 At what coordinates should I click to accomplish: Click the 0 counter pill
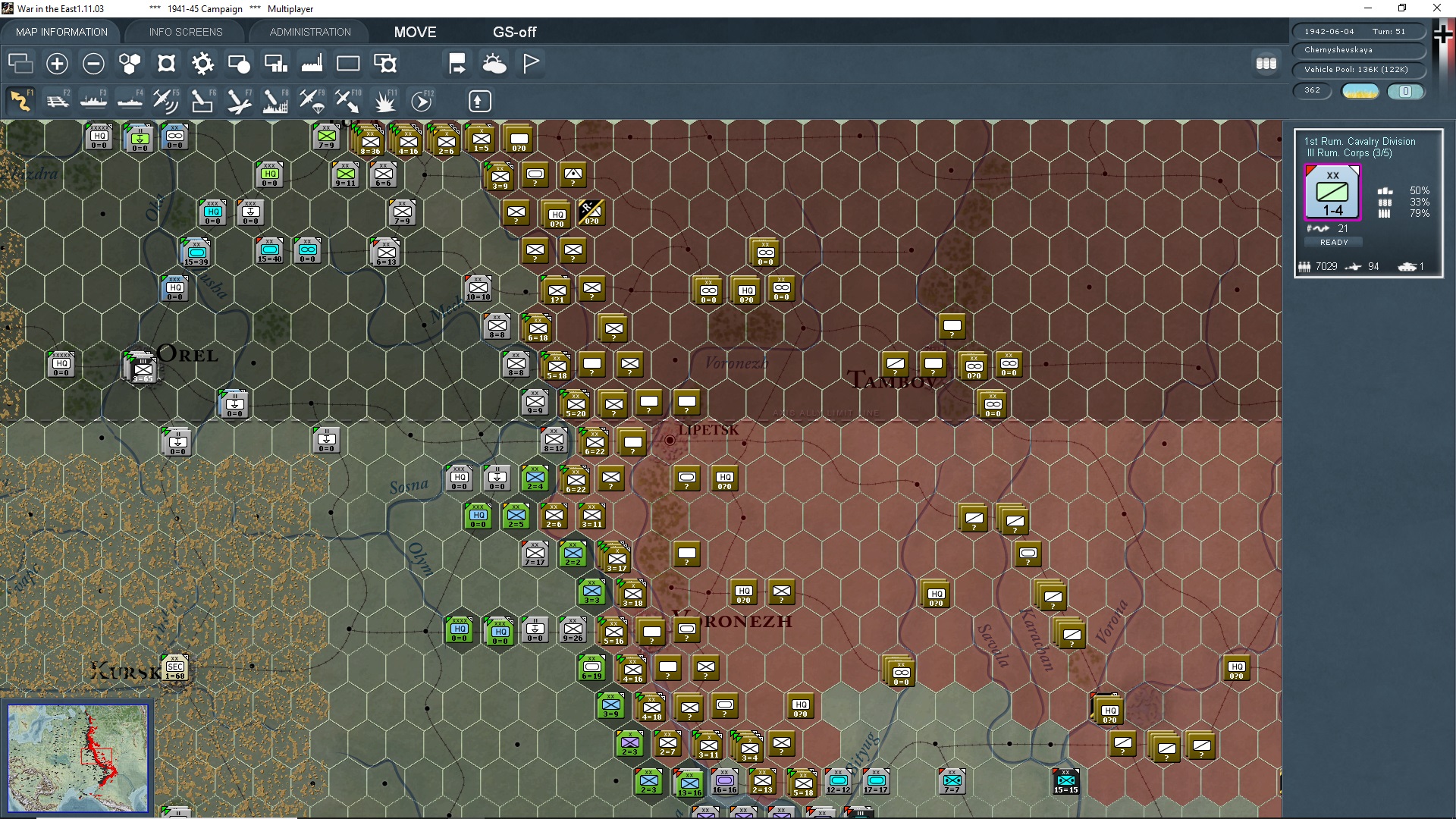click(x=1405, y=91)
